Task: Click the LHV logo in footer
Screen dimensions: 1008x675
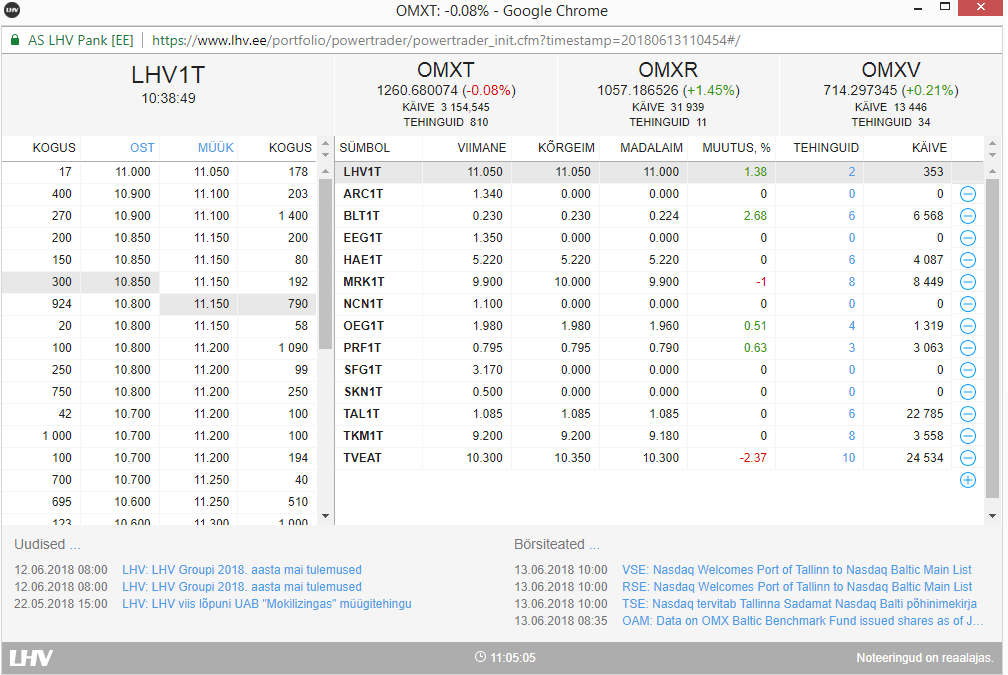Action: (x=31, y=658)
